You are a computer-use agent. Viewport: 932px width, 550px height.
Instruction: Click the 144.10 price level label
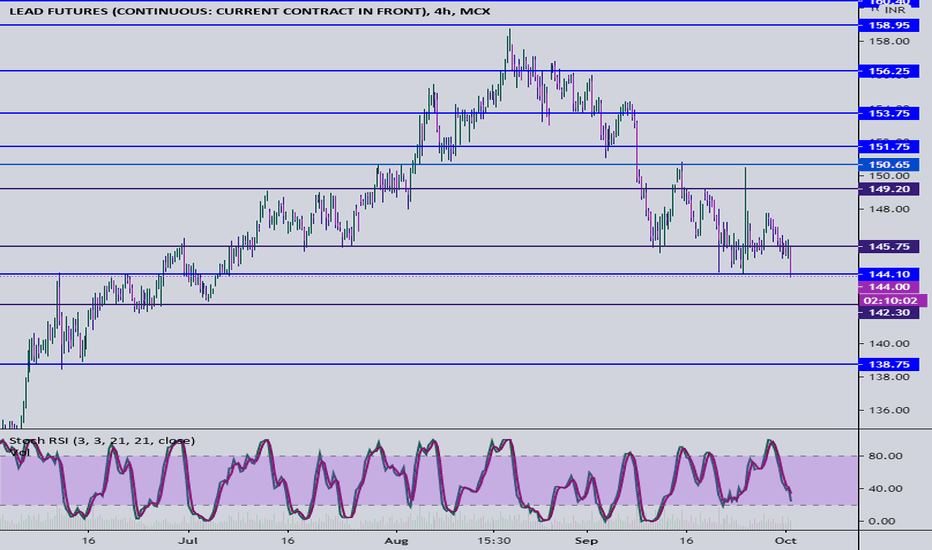[x=889, y=274]
